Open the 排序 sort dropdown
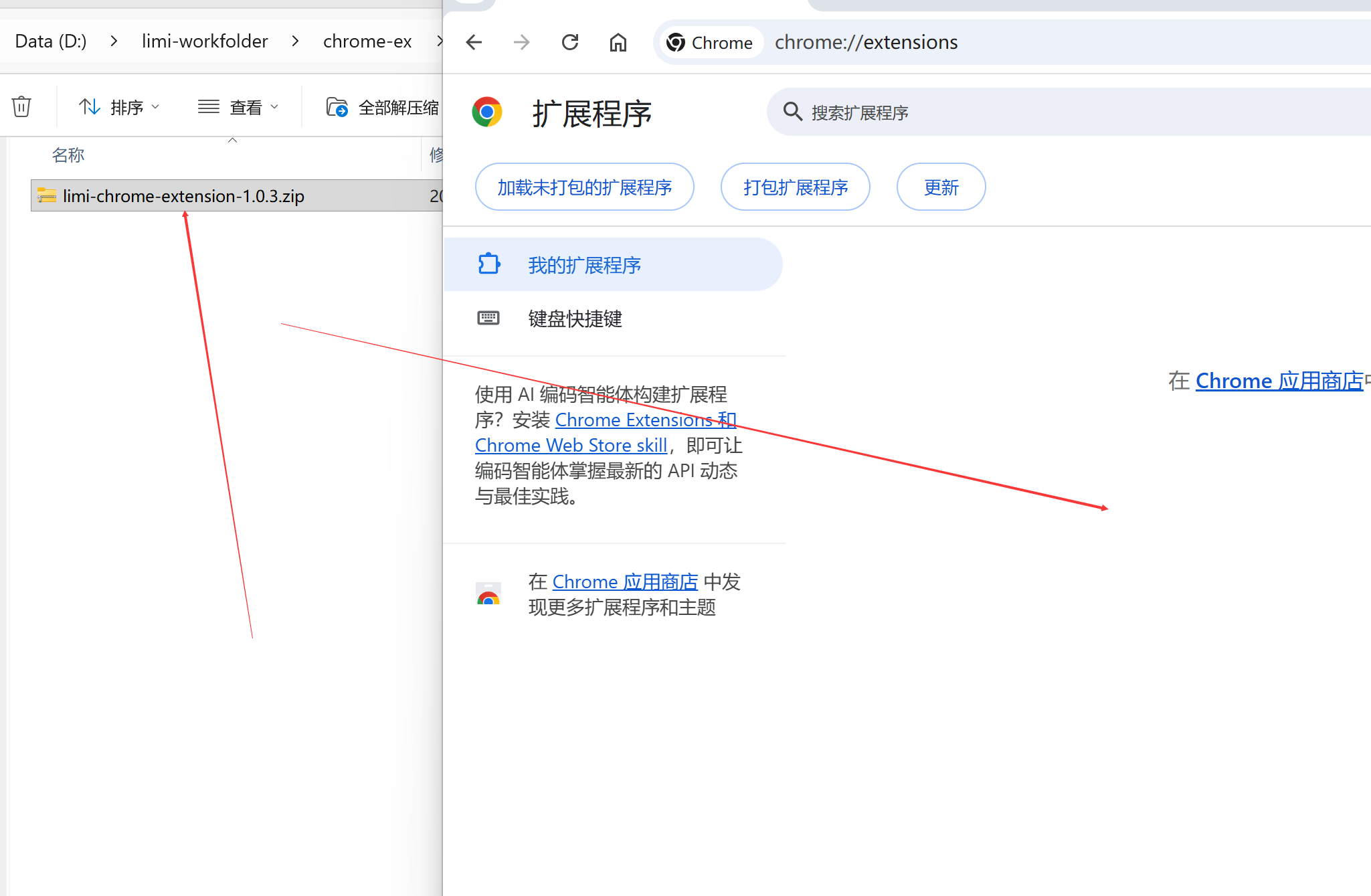The height and width of the screenshot is (896, 1371). (119, 106)
